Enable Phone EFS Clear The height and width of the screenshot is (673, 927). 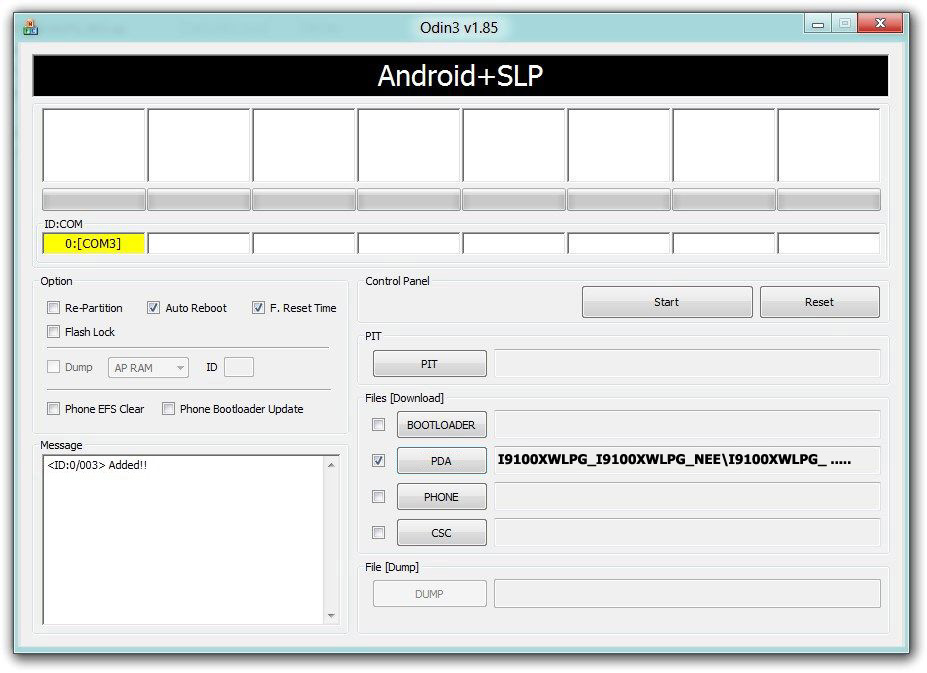[x=53, y=409]
